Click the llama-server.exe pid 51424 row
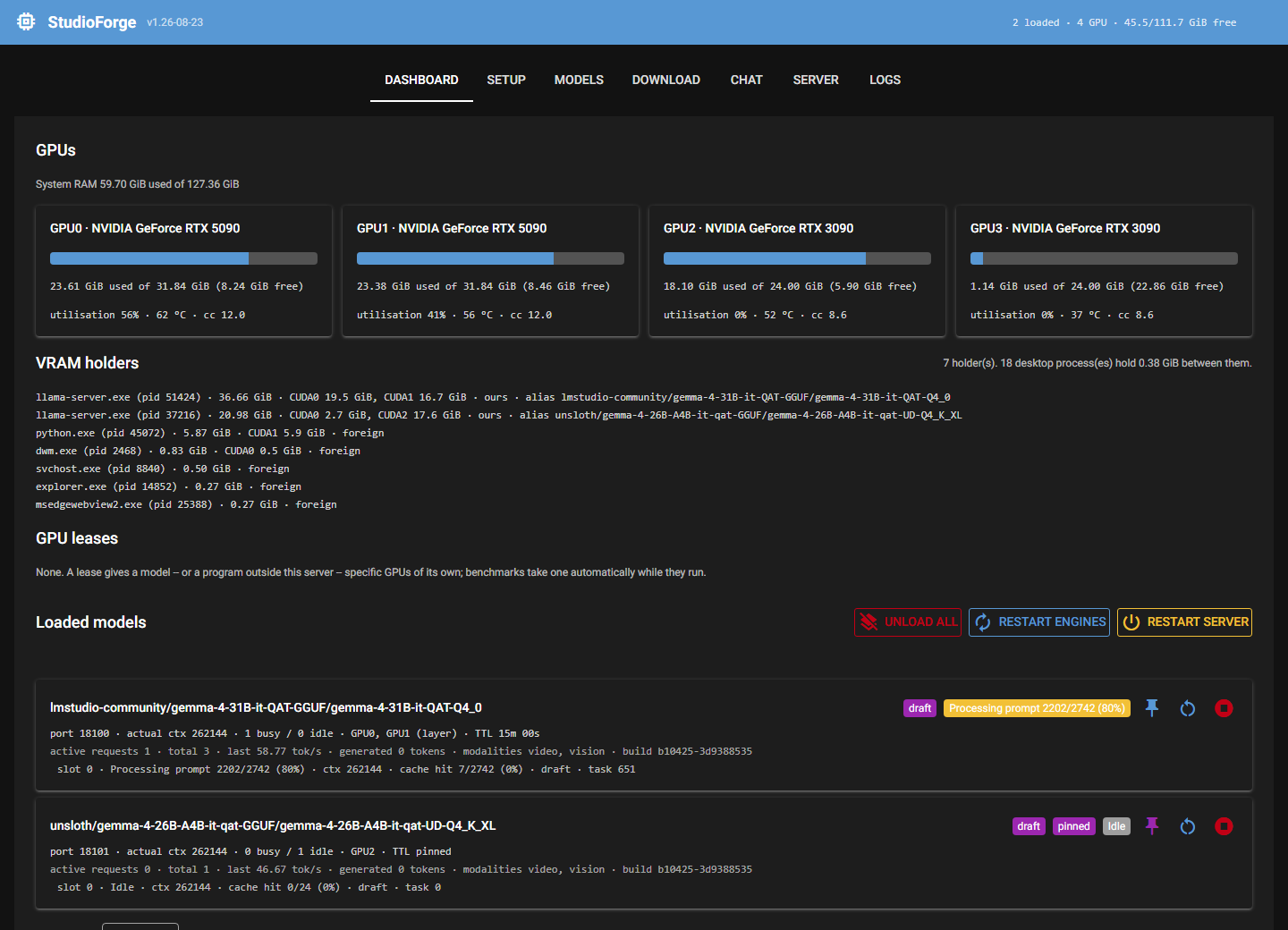 tap(493, 397)
